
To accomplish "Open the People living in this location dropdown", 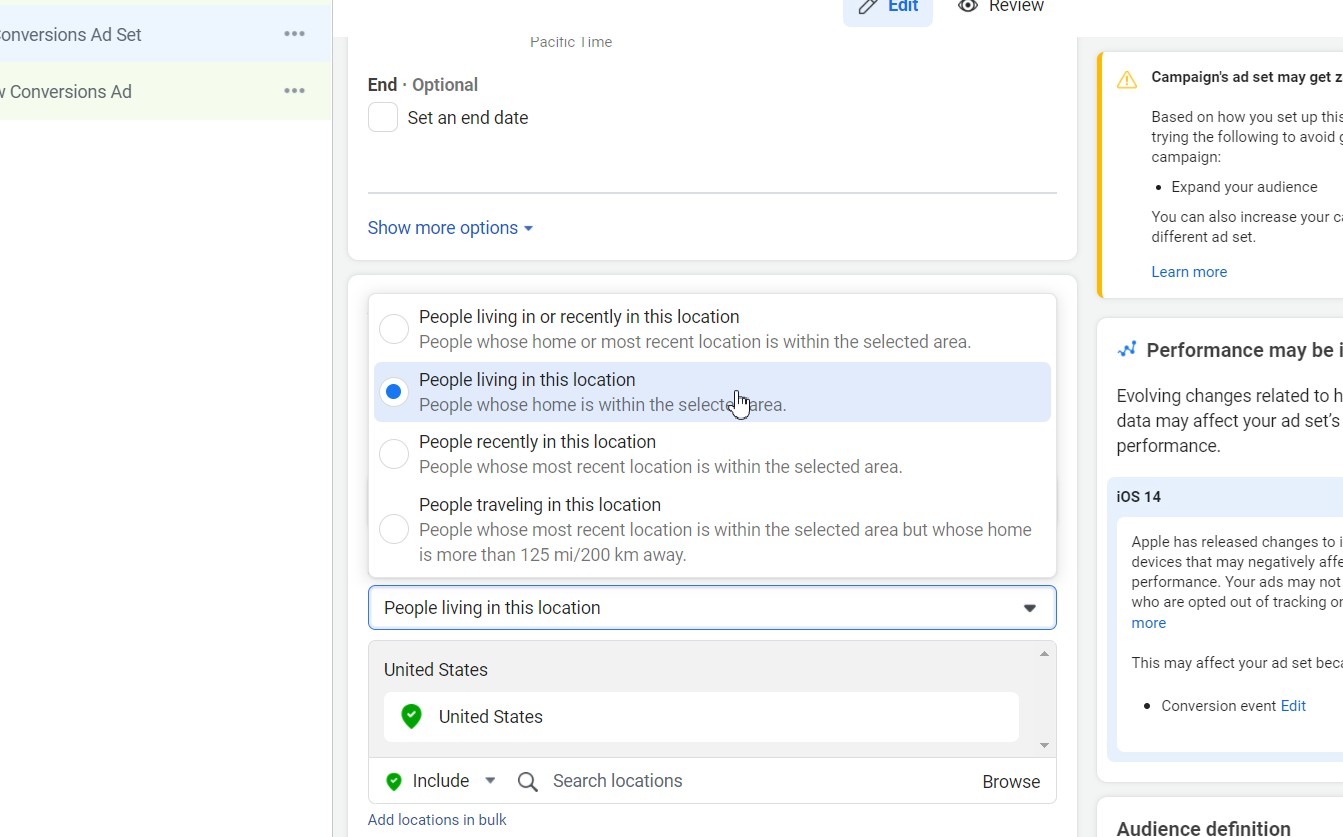I will point(711,608).
